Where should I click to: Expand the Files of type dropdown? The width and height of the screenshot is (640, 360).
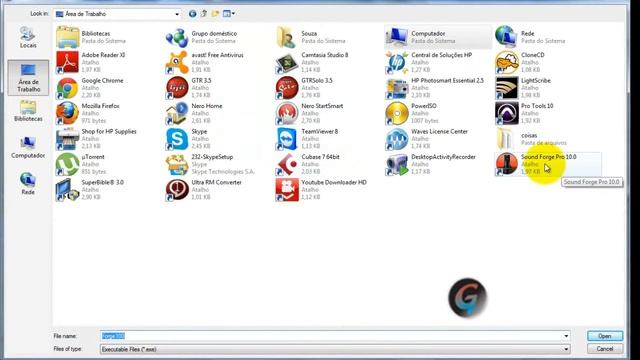click(x=566, y=349)
